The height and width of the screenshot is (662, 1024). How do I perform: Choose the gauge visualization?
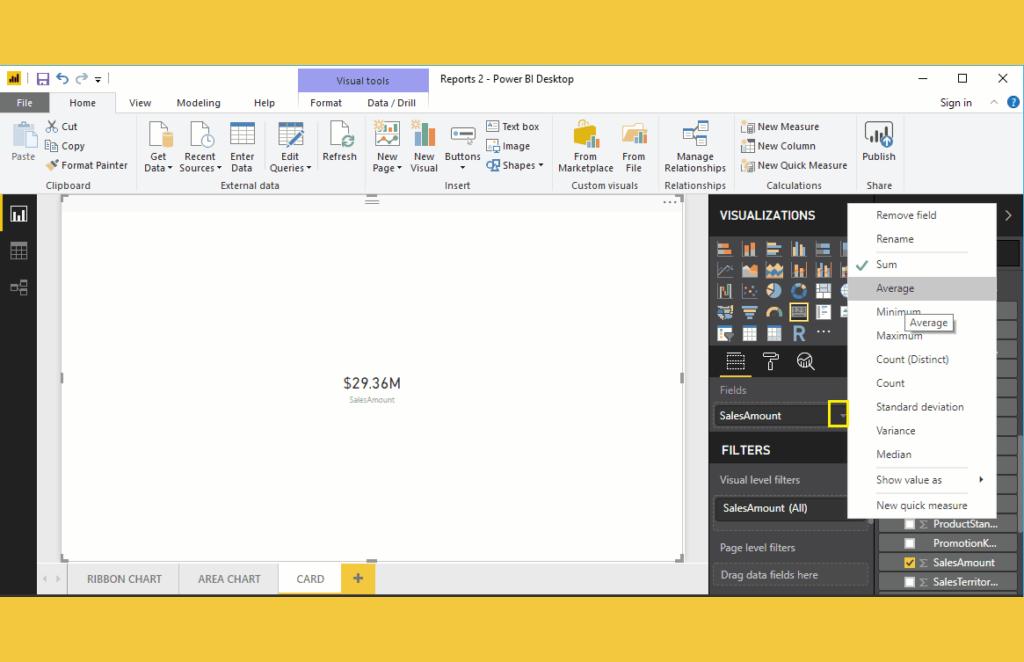tap(774, 312)
